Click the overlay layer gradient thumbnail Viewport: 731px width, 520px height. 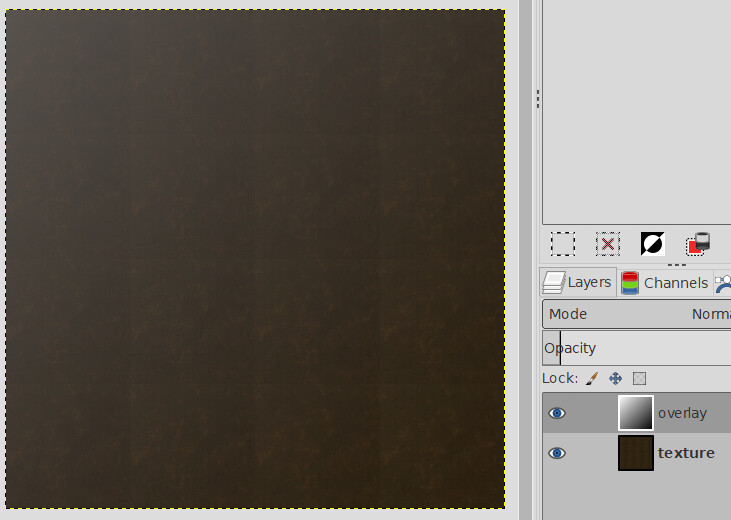[635, 413]
